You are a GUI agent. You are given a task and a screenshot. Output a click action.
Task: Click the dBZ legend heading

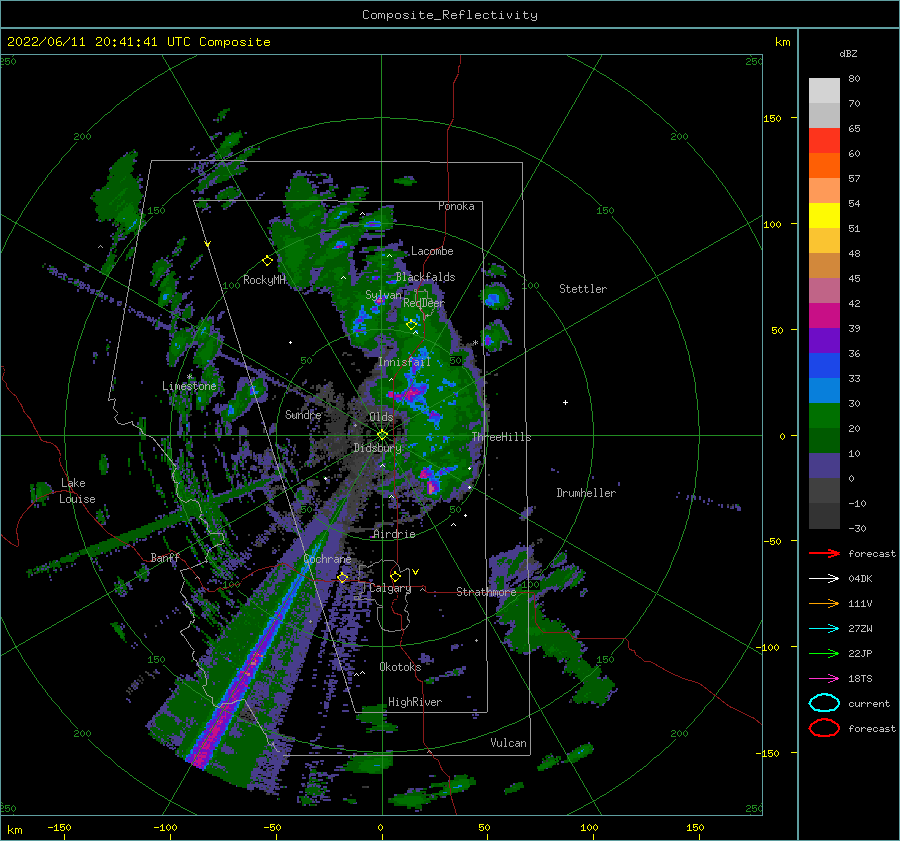click(x=848, y=53)
